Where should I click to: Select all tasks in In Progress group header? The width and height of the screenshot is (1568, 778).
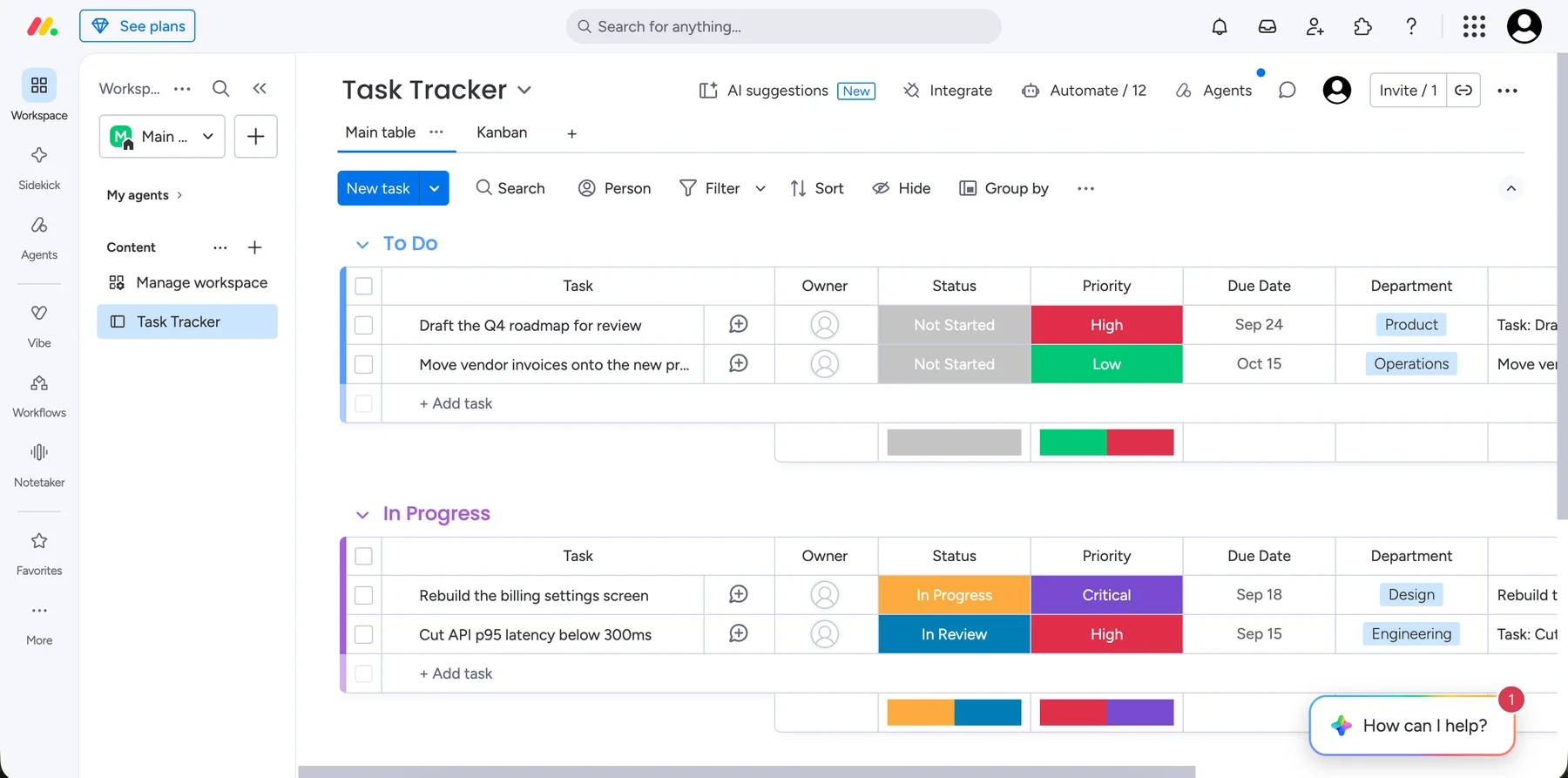[364, 556]
